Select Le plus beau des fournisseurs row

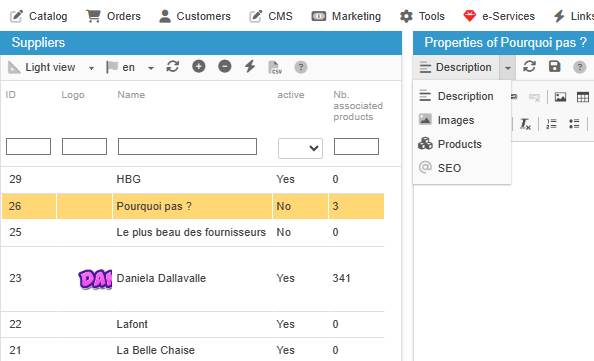coord(193,232)
